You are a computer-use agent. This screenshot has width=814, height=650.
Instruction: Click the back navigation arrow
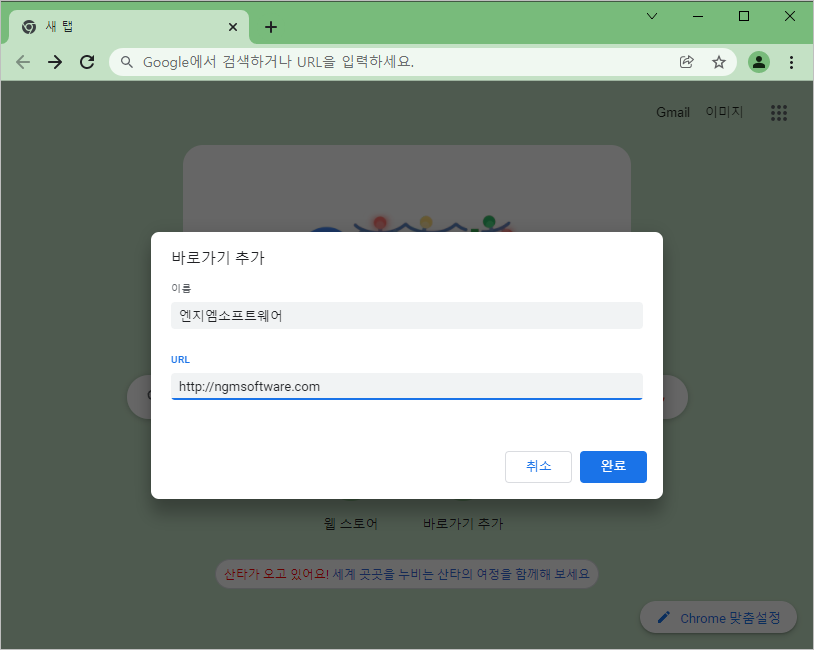(x=23, y=62)
